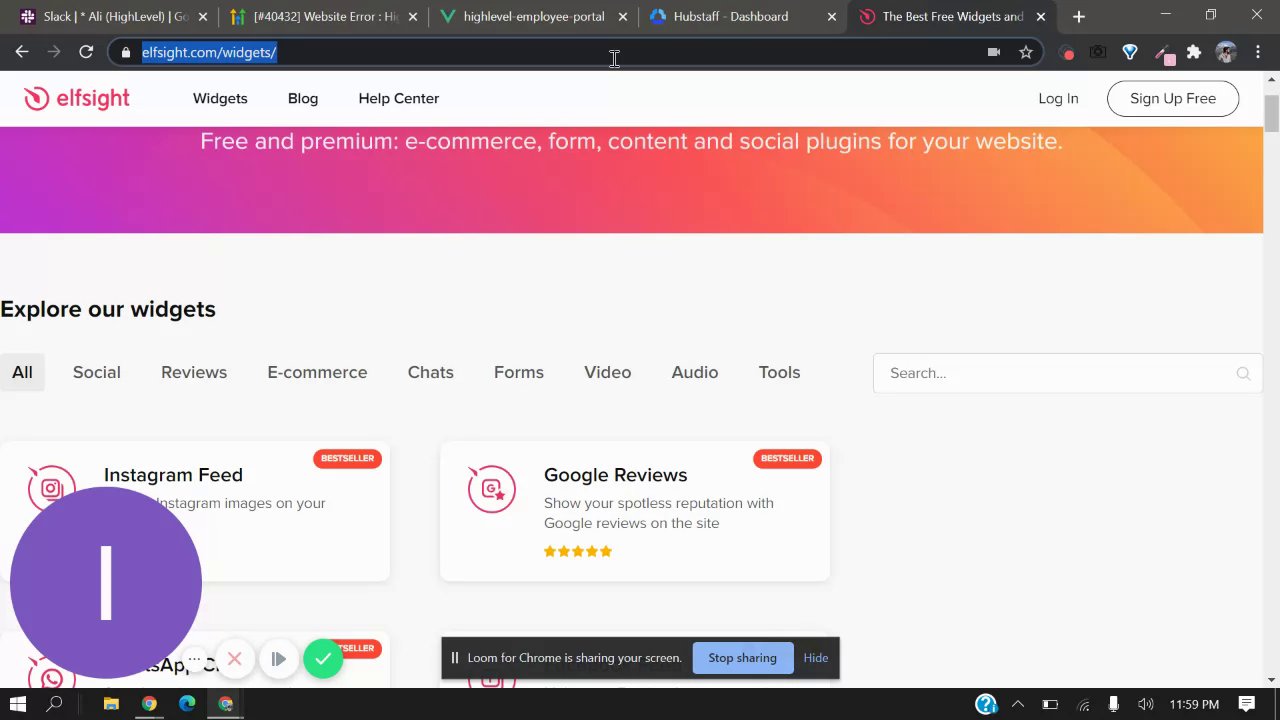Click the Wi-Fi network tray icon

[1083, 704]
